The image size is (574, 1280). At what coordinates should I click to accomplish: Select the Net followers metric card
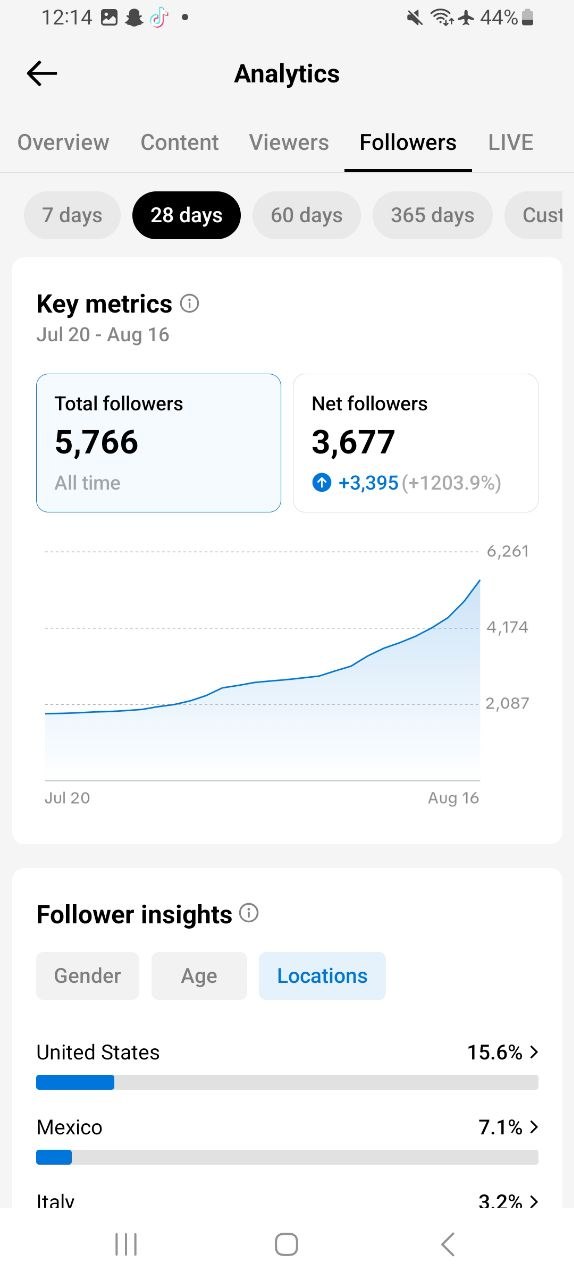416,443
